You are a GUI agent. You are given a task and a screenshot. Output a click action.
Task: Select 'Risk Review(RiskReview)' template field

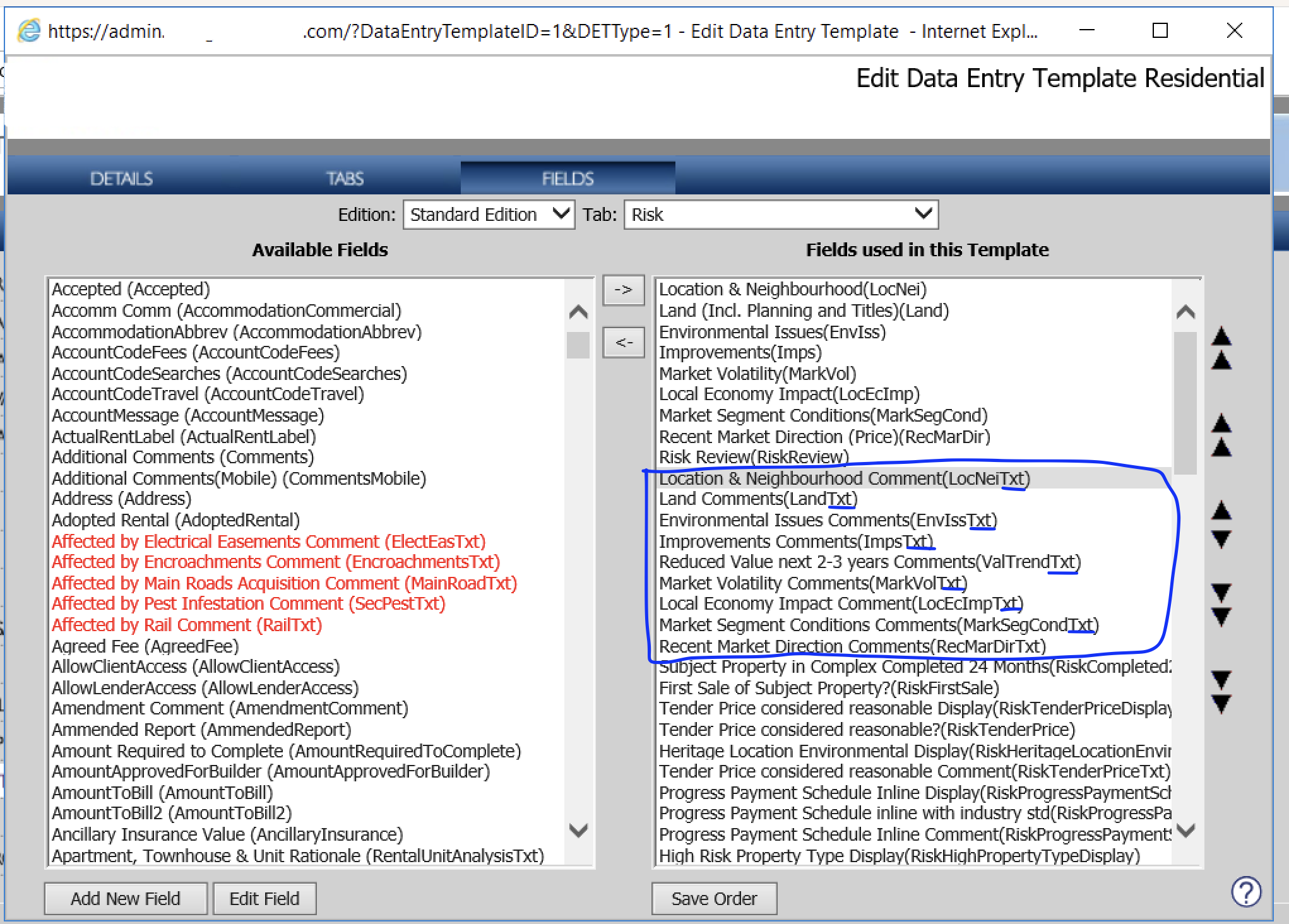point(754,457)
